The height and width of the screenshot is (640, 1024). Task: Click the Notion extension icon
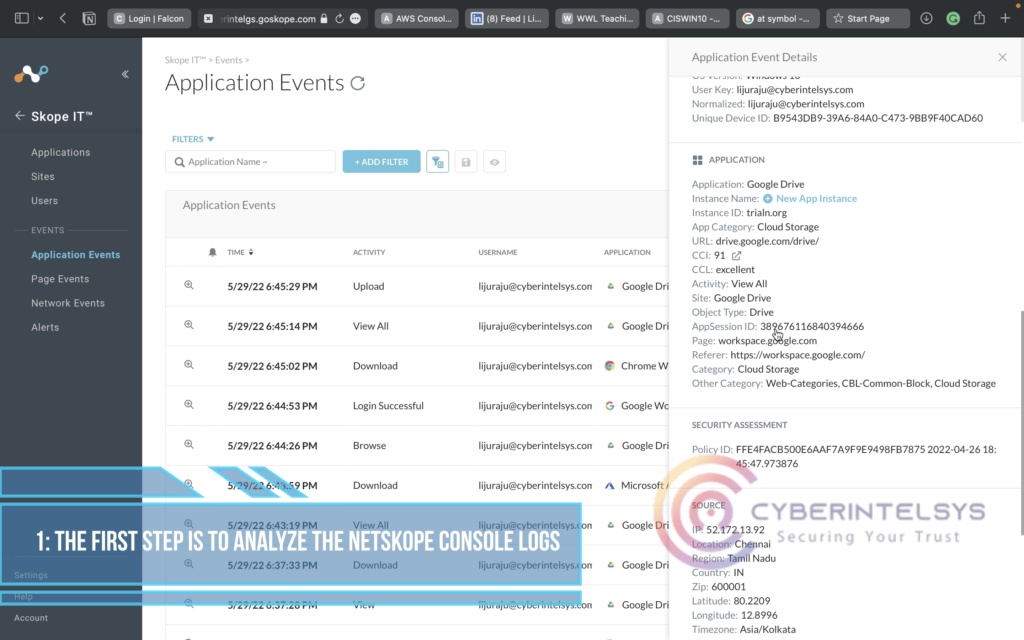point(89,18)
